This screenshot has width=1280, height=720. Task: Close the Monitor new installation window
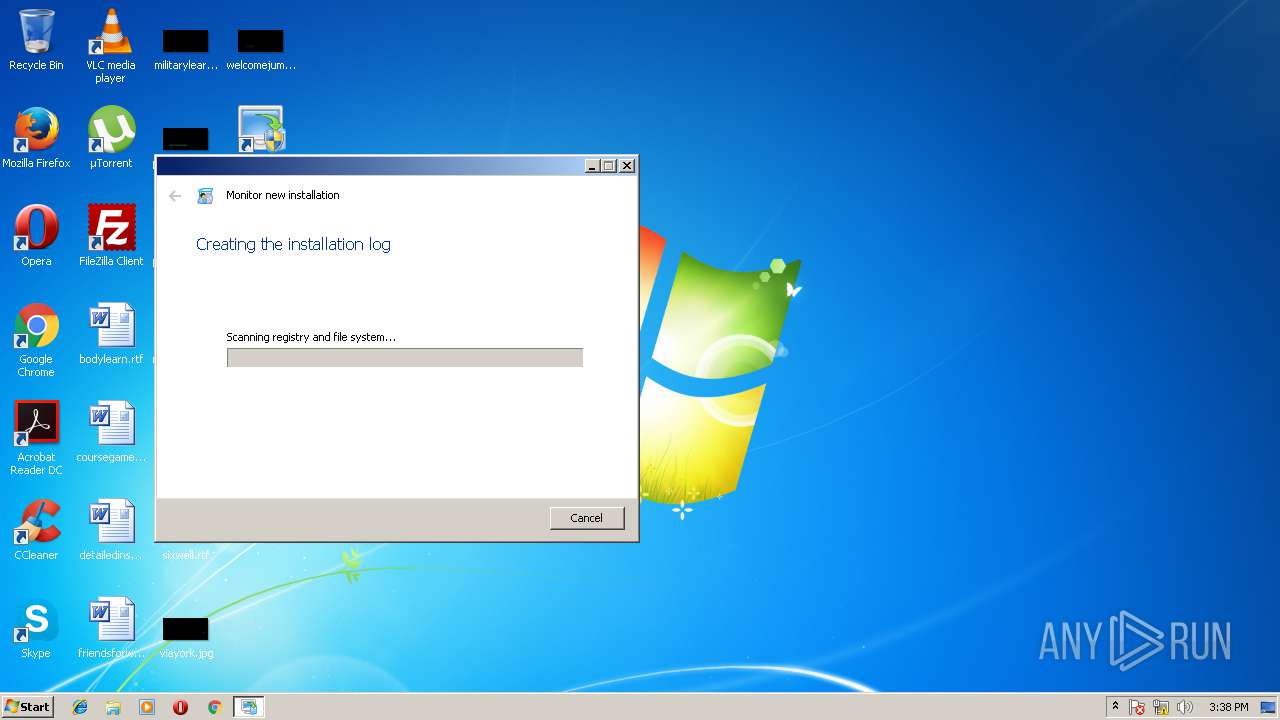pyautogui.click(x=627, y=166)
